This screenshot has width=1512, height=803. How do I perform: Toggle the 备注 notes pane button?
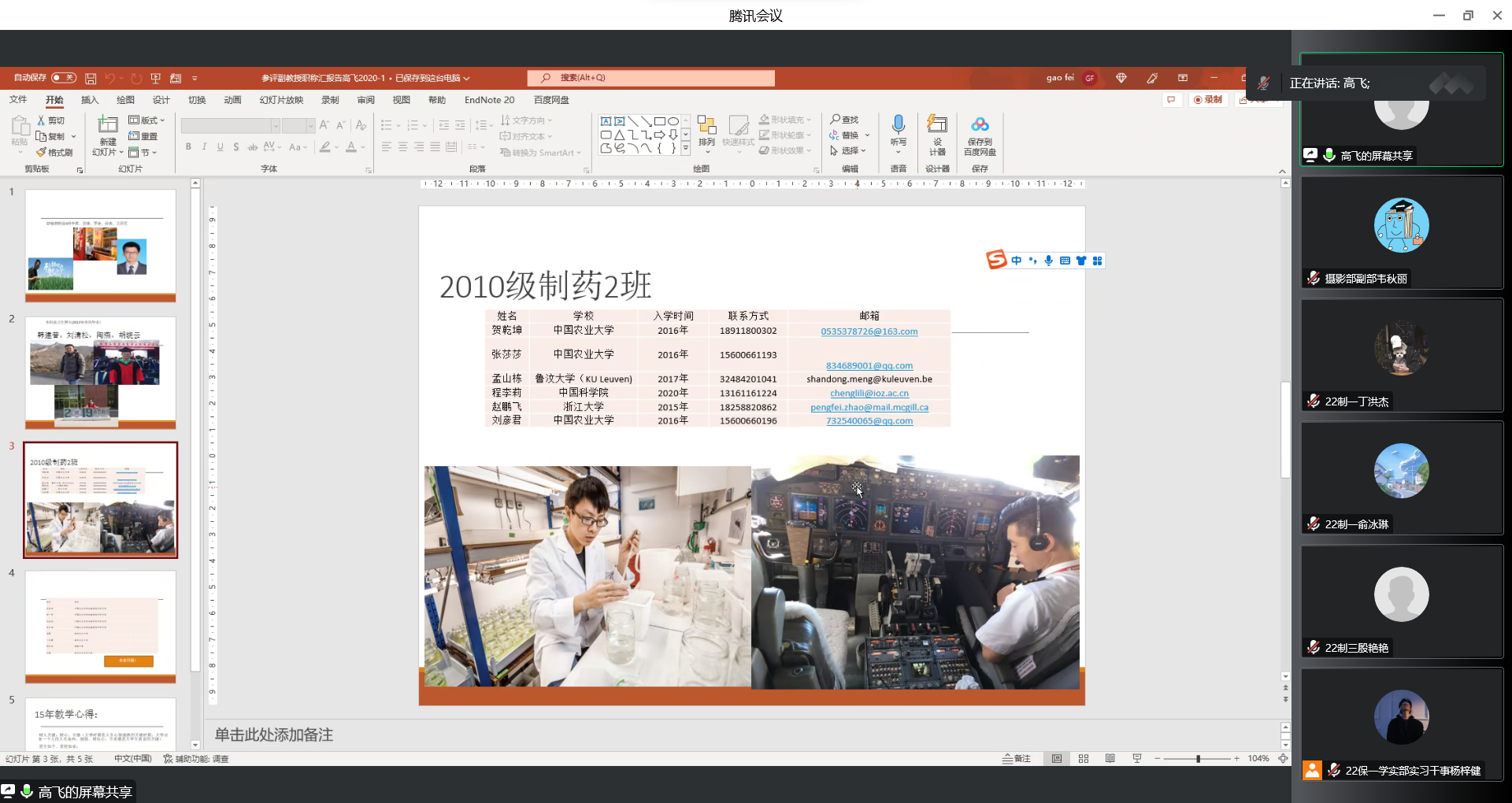tap(1017, 758)
